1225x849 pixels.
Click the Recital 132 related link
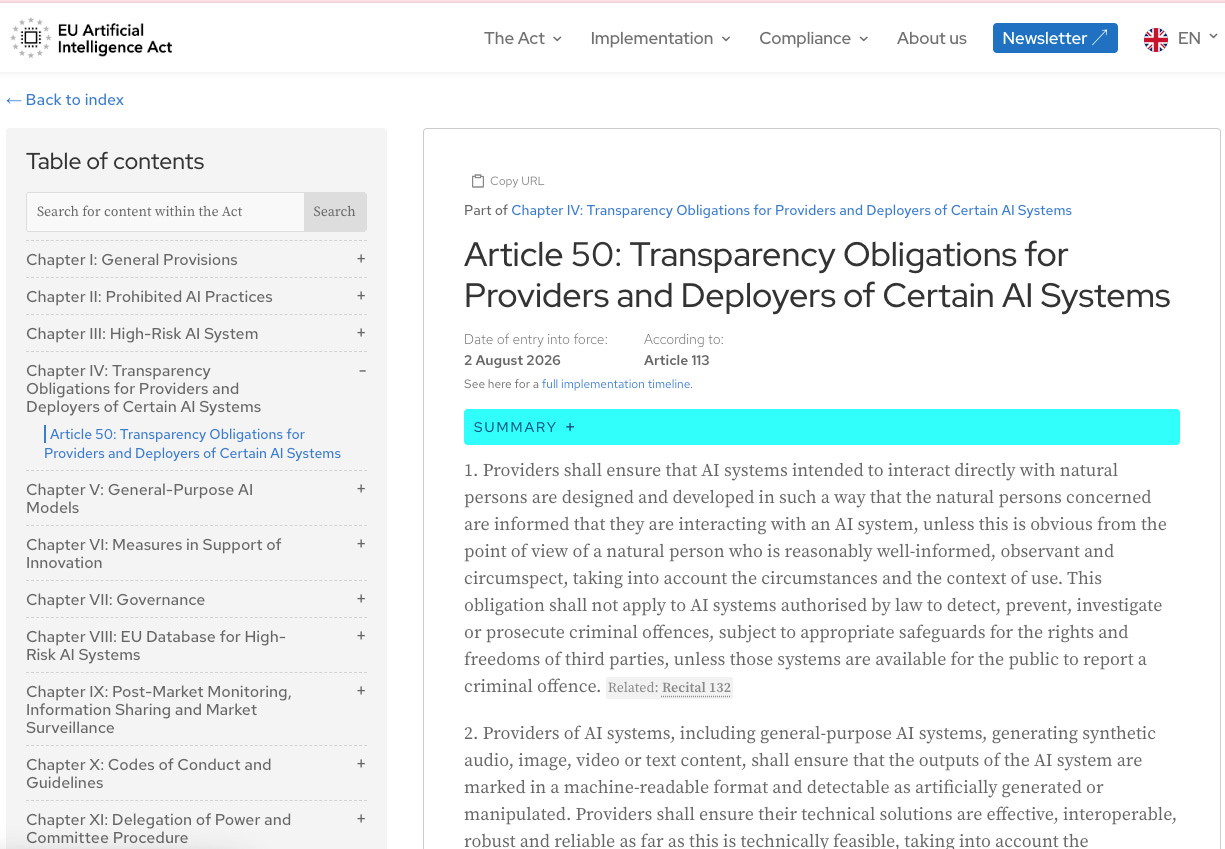click(x=696, y=688)
